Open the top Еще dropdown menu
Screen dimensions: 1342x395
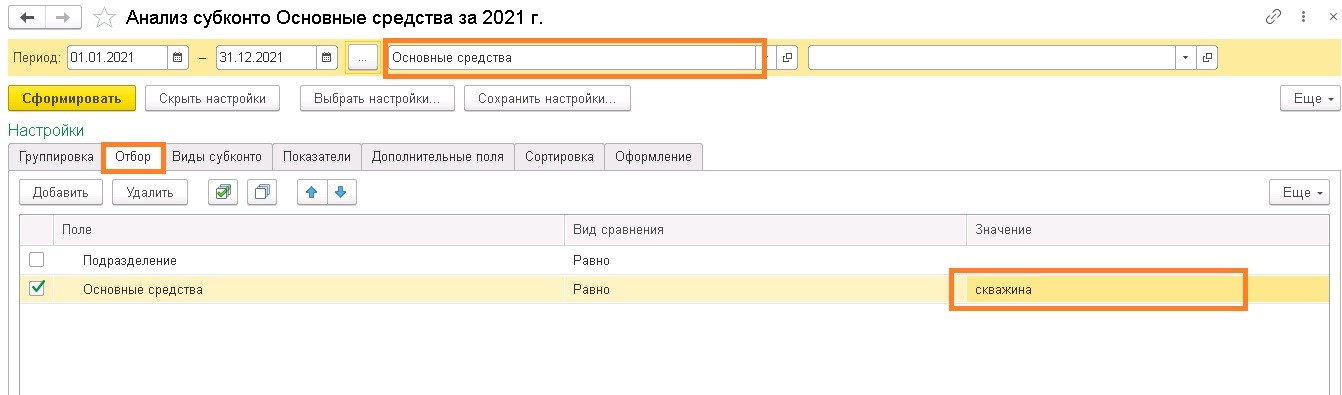point(1308,98)
